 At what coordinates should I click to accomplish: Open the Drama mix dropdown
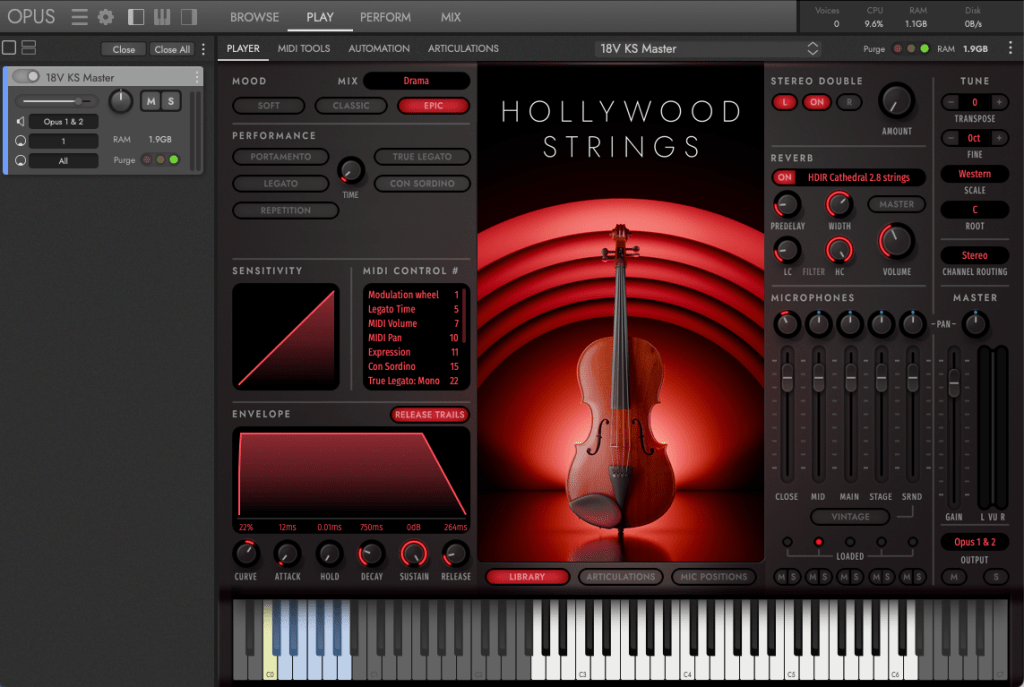416,80
